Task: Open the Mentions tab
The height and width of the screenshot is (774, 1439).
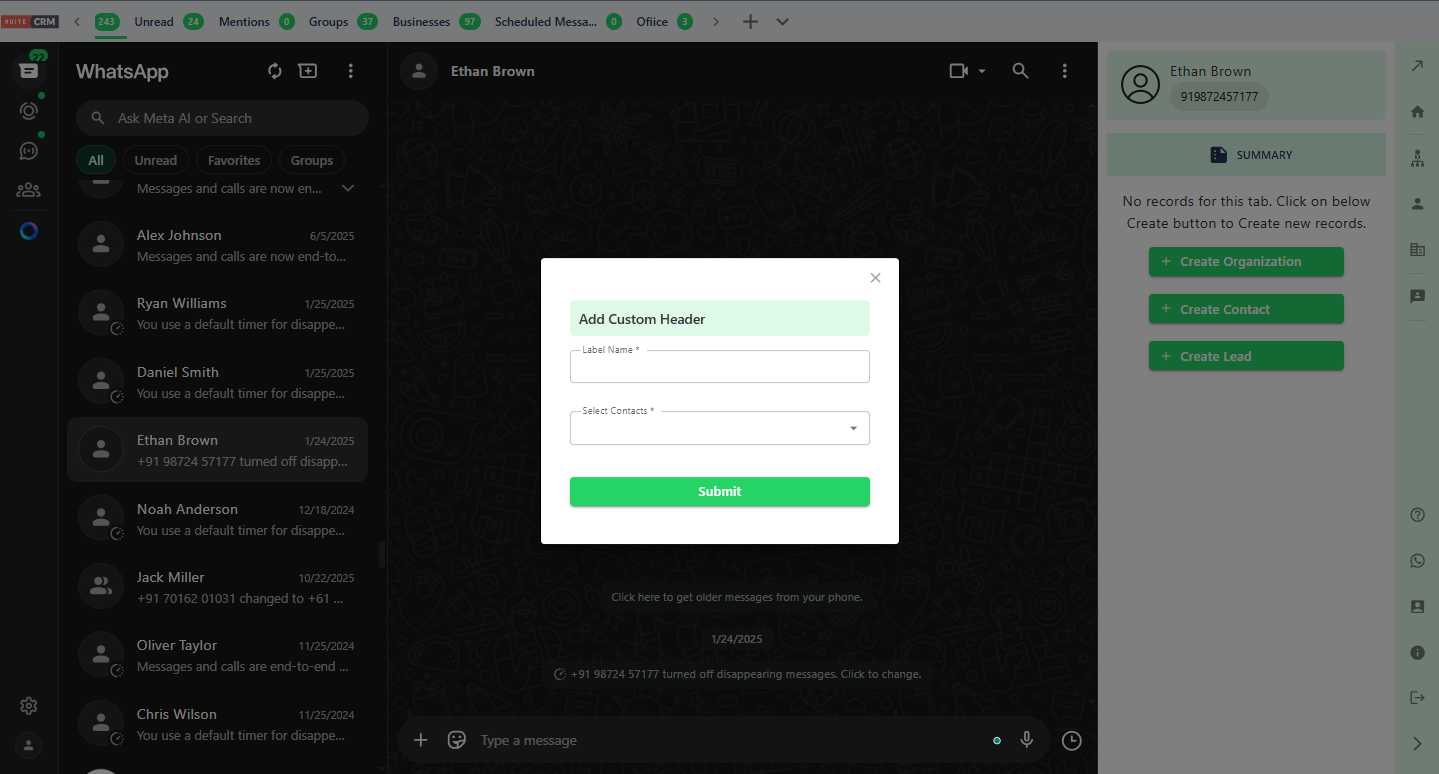Action: tap(246, 20)
